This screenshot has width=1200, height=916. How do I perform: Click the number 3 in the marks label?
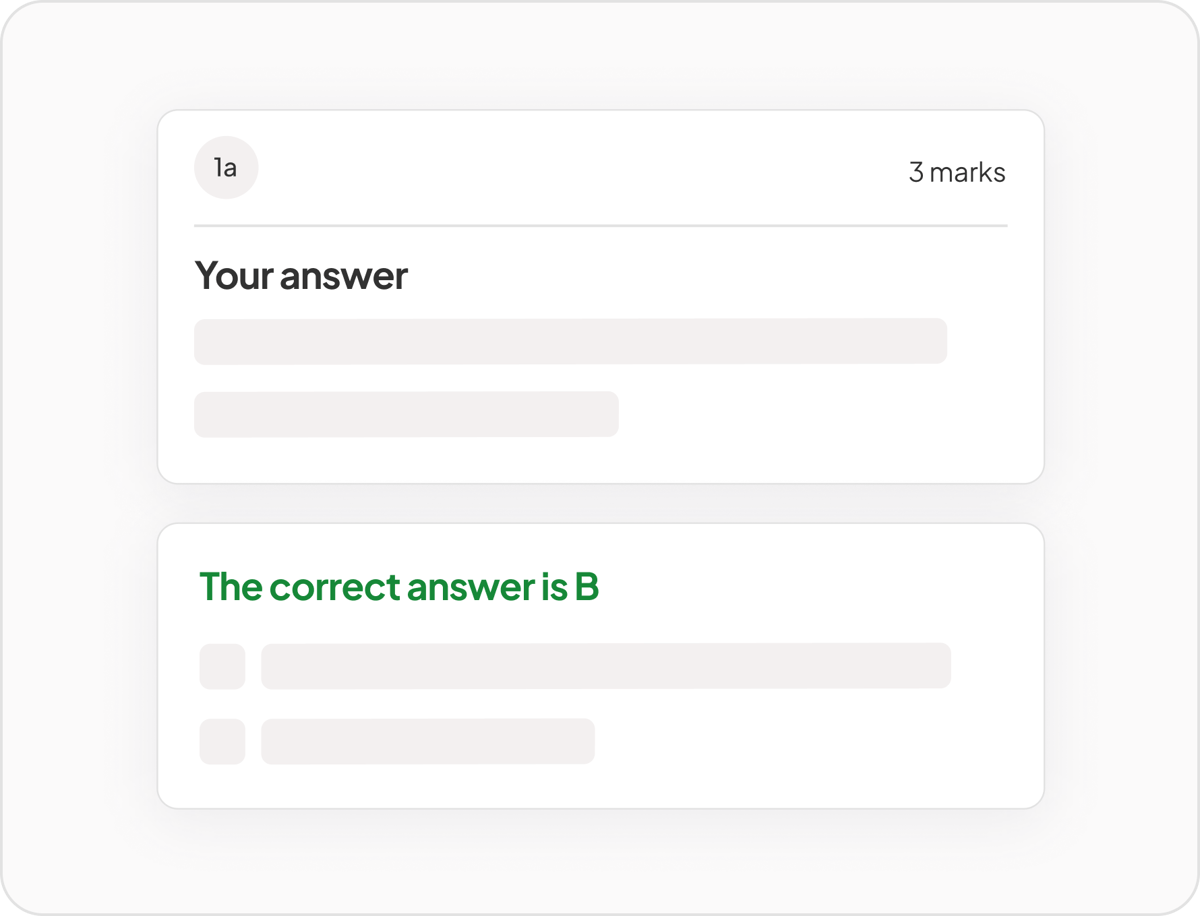(916, 172)
